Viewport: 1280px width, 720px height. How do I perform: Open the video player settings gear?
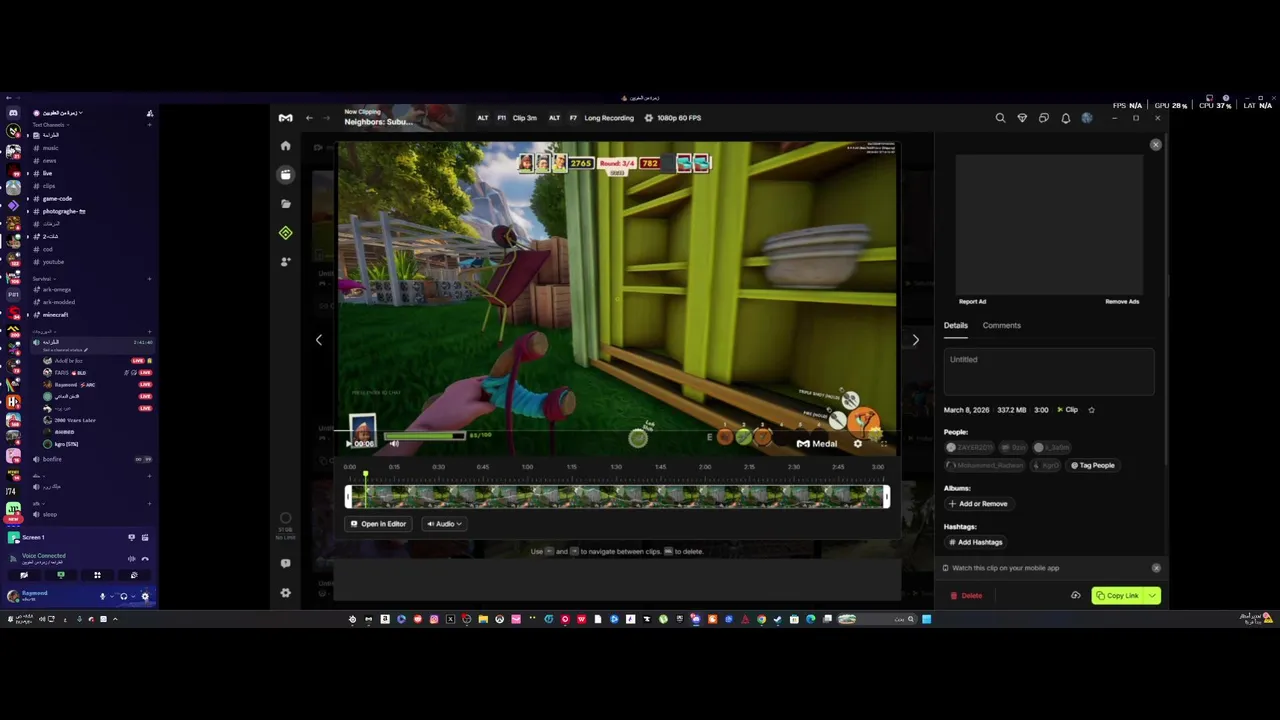pos(857,444)
